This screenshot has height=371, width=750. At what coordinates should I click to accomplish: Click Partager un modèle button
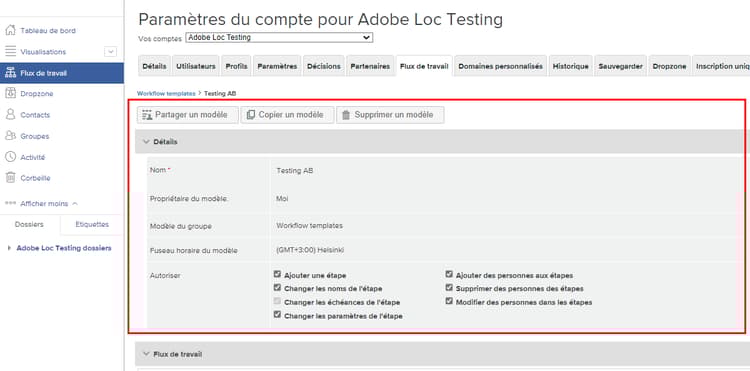188,115
